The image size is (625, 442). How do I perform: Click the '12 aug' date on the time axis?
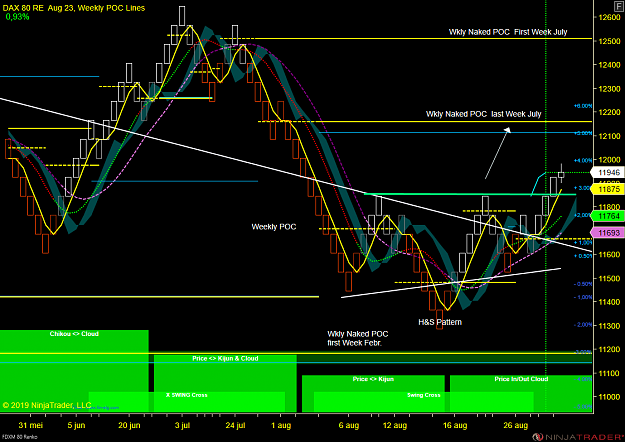click(x=395, y=425)
